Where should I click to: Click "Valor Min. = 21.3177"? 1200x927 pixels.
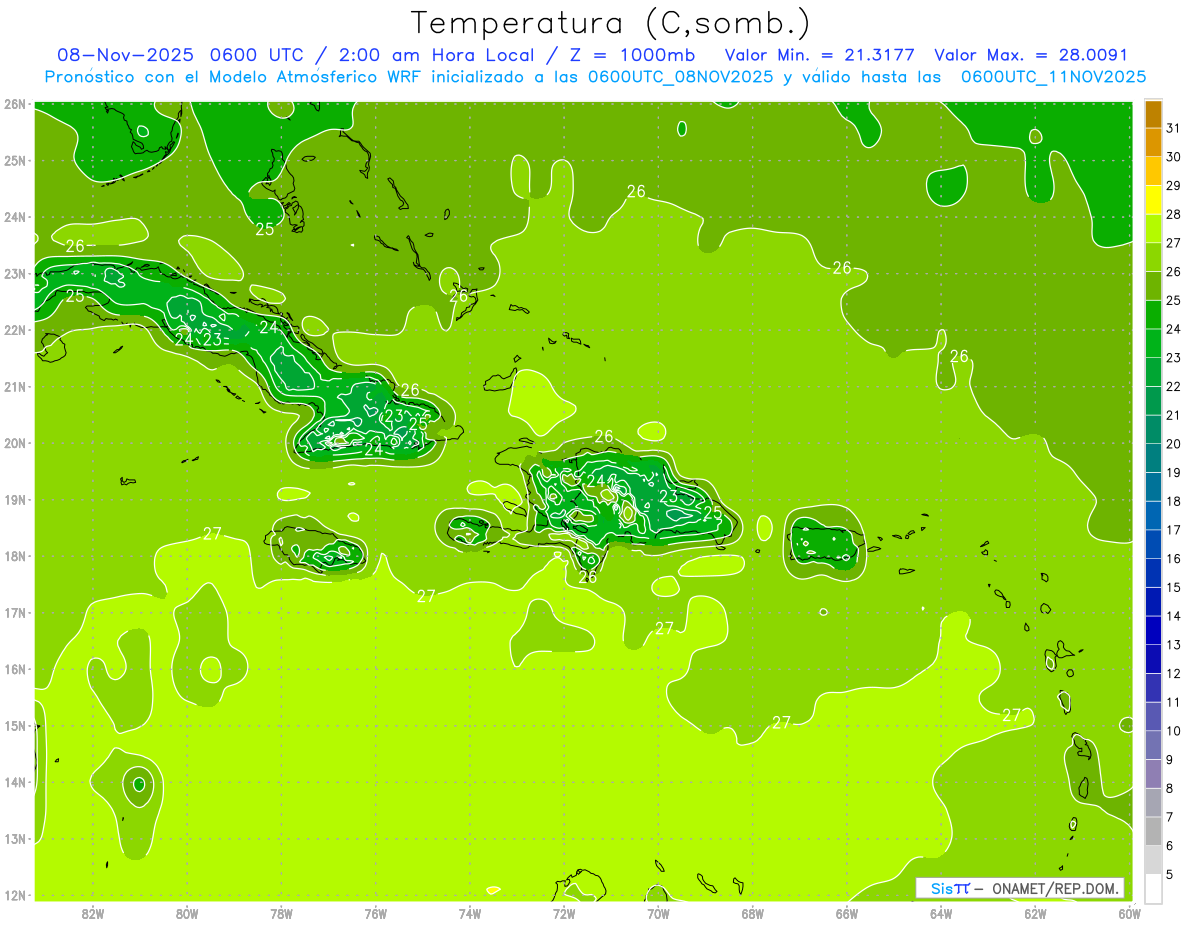pyautogui.click(x=819, y=56)
